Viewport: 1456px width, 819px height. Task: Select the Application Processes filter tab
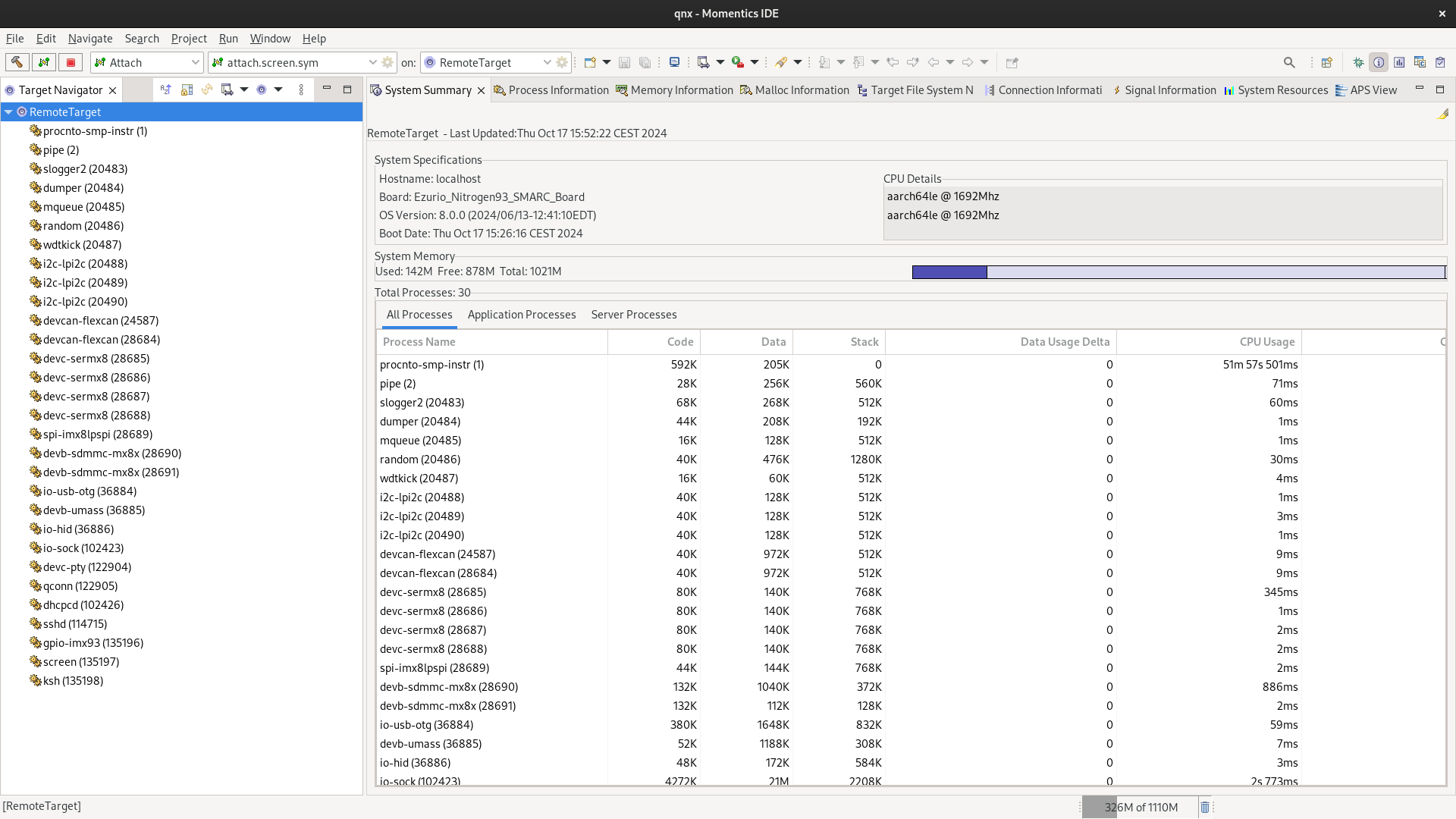521,315
